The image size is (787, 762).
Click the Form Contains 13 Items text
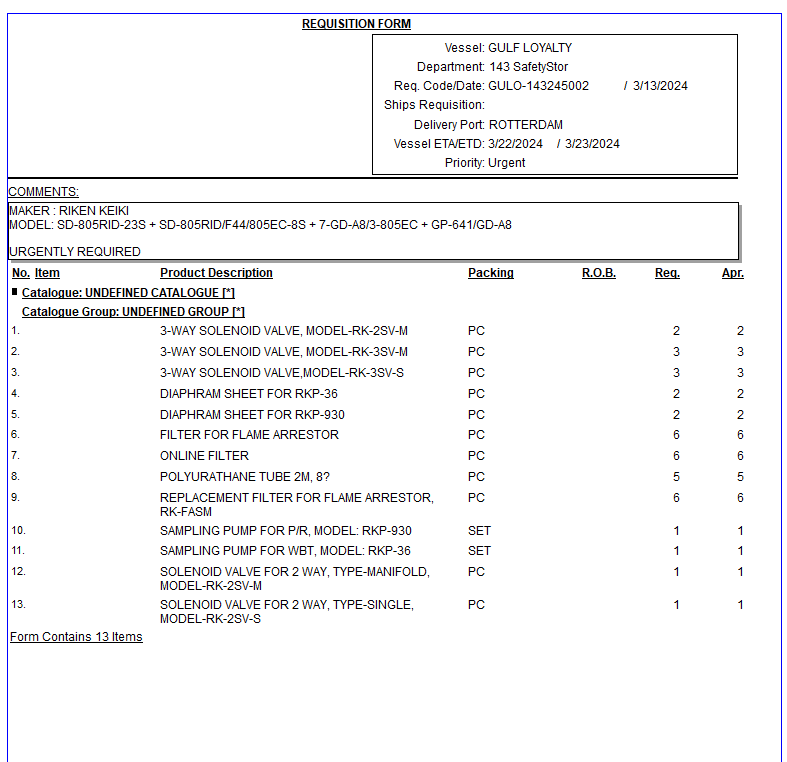(x=76, y=637)
